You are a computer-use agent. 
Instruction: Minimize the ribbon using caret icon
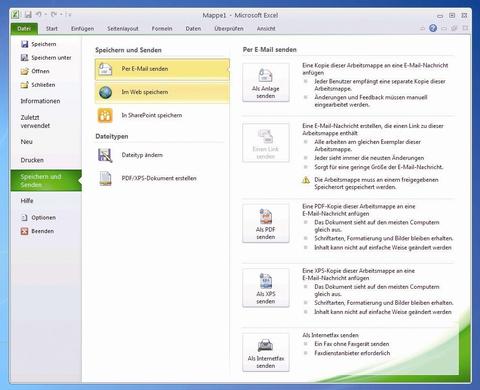422,28
